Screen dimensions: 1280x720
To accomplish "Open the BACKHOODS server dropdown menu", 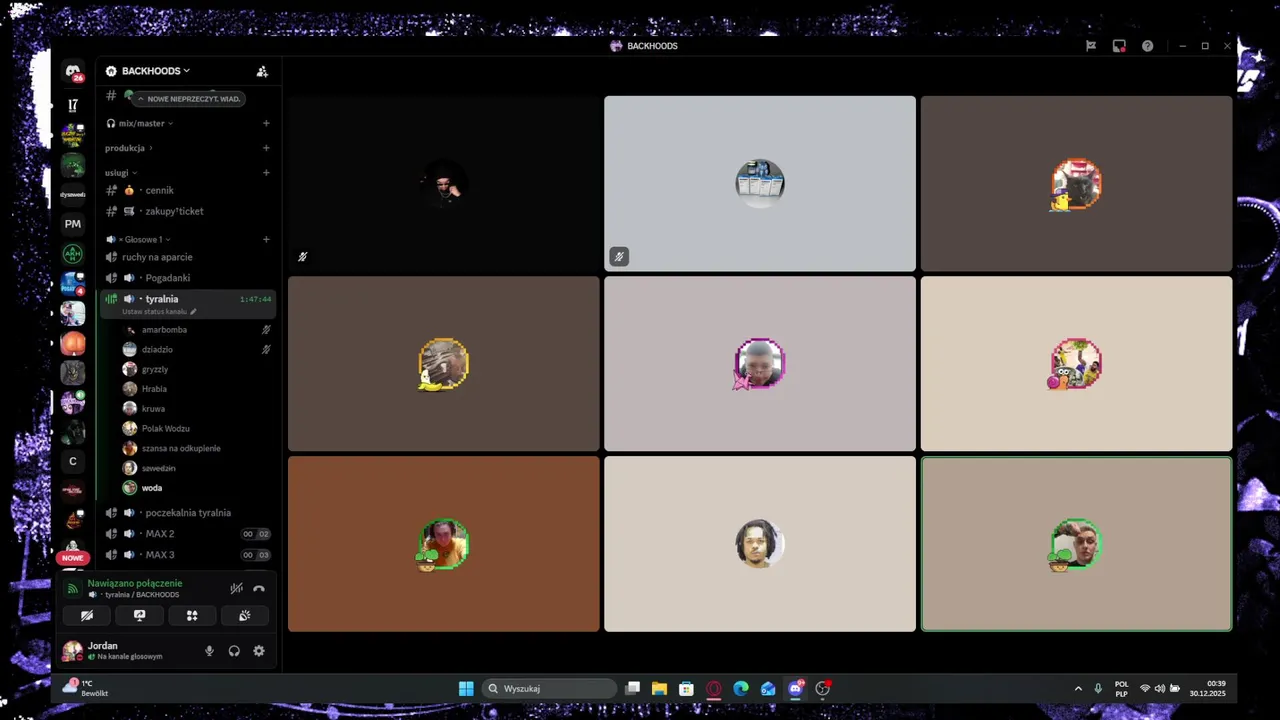I will pyautogui.click(x=155, y=71).
